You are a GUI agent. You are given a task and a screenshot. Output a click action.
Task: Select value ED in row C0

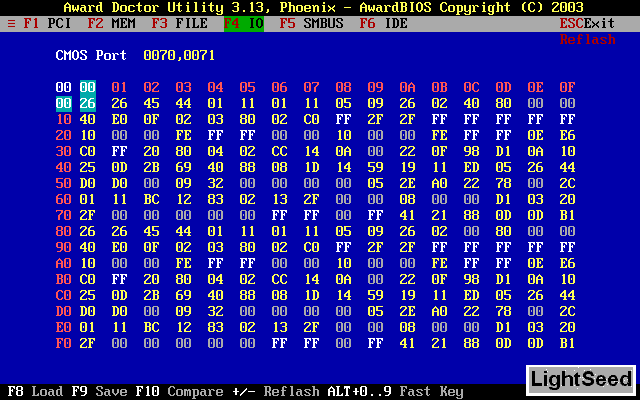[471, 296]
